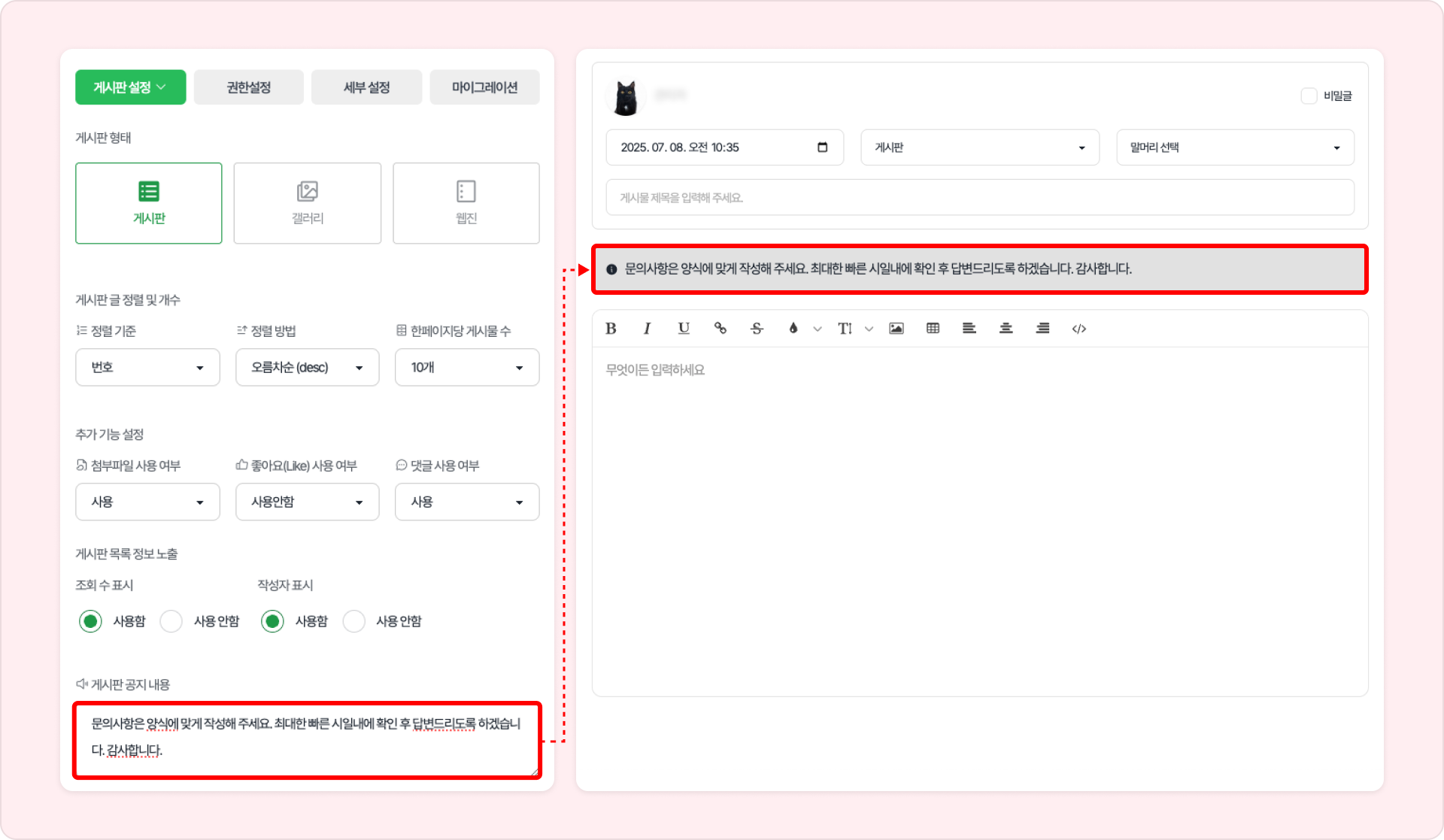Select 사용 안함 for 작성자 표시

[x=353, y=621]
